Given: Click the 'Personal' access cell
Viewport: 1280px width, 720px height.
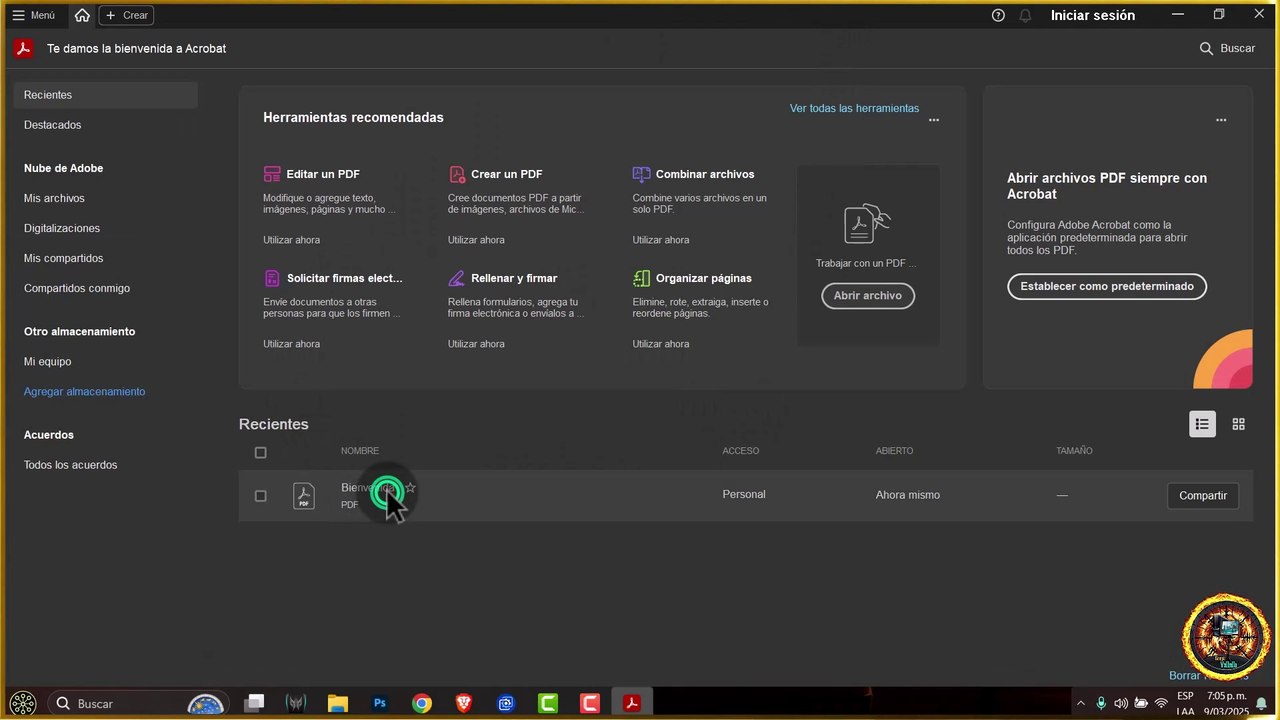Looking at the screenshot, I should [744, 494].
